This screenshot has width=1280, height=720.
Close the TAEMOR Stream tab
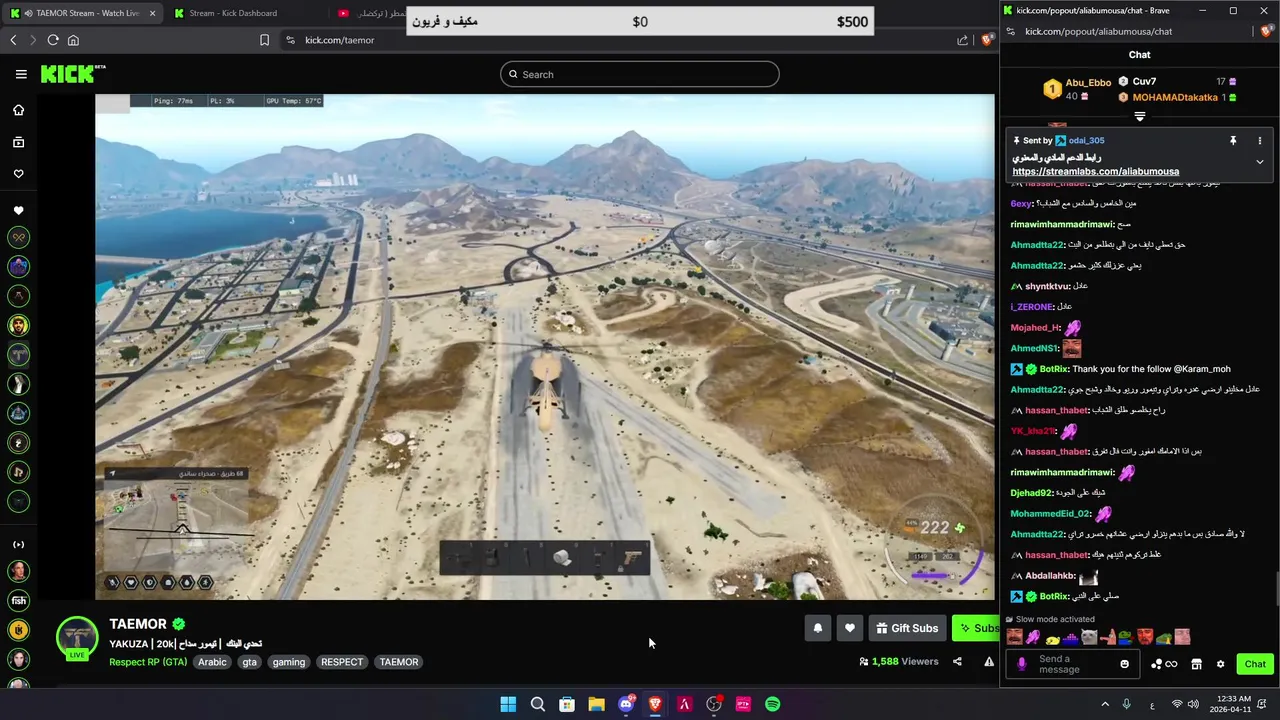coord(152,13)
